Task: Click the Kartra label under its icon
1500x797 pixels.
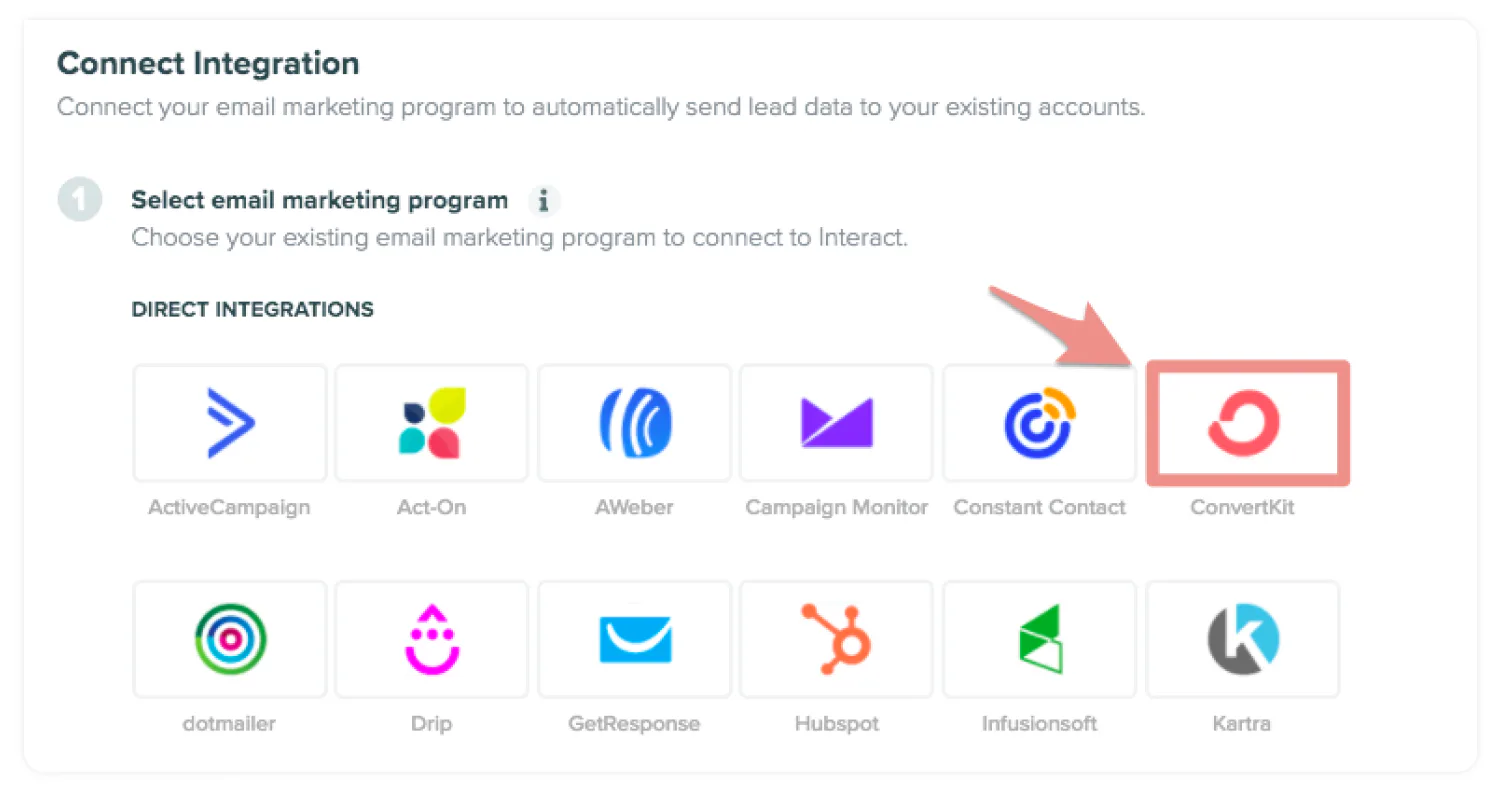Action: [x=1241, y=723]
